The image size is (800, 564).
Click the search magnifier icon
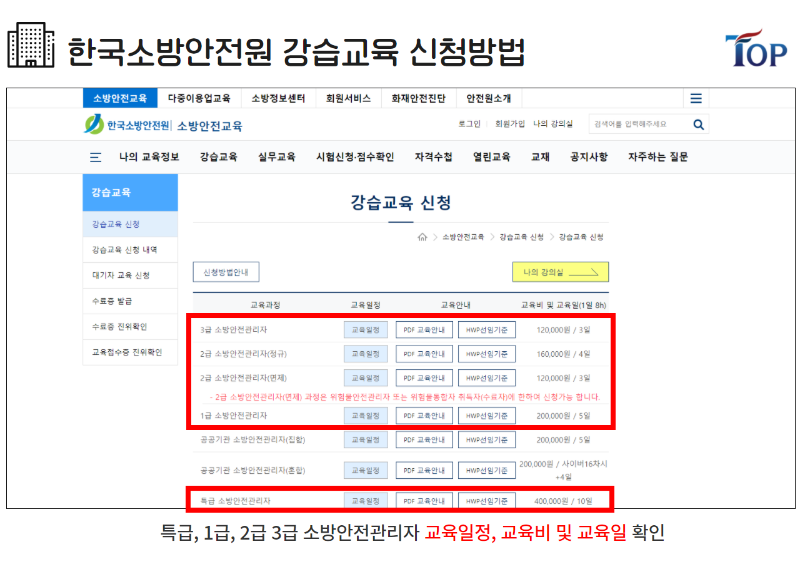point(698,125)
